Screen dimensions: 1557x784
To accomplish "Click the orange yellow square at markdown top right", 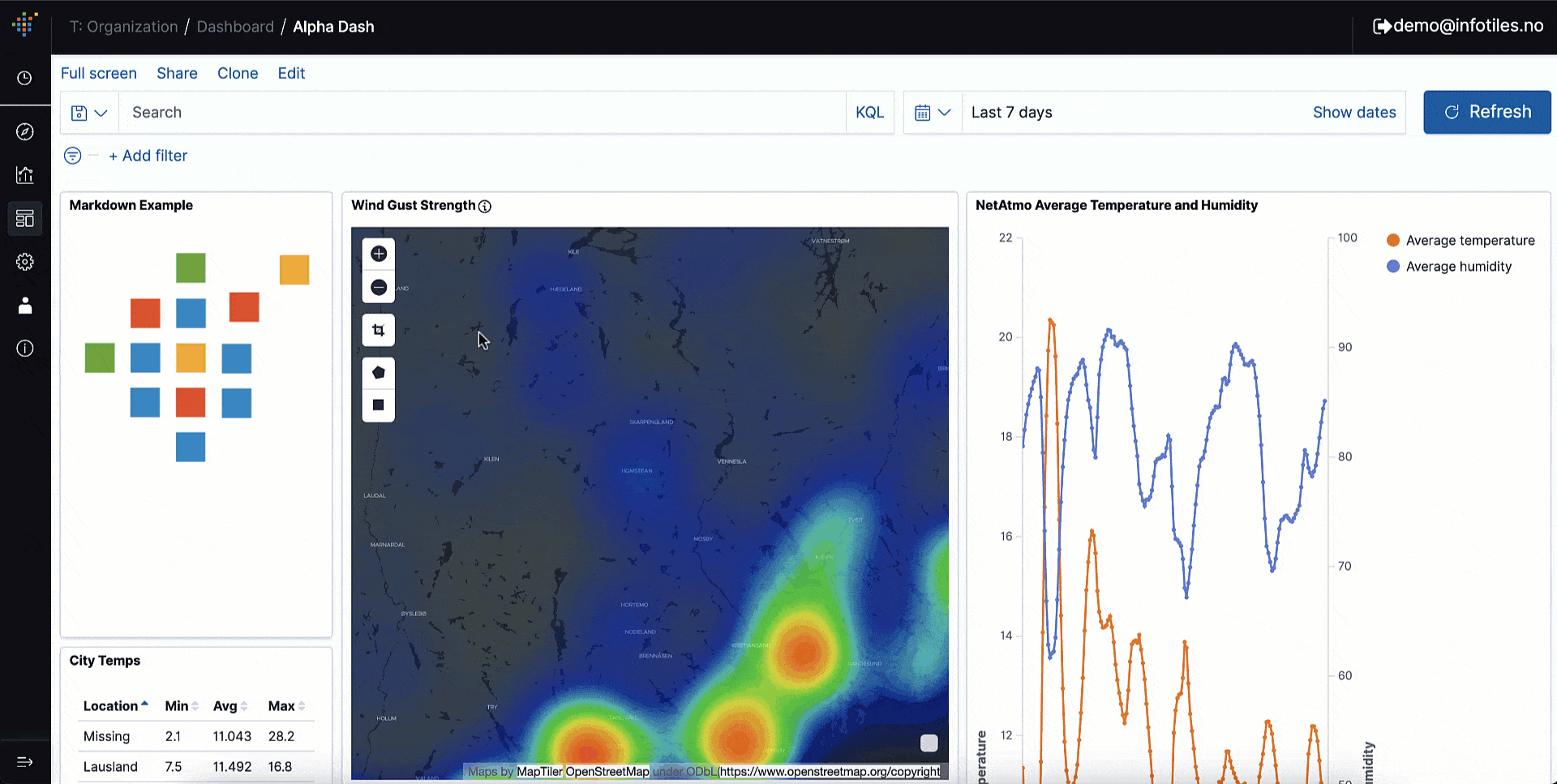I will point(294,270).
